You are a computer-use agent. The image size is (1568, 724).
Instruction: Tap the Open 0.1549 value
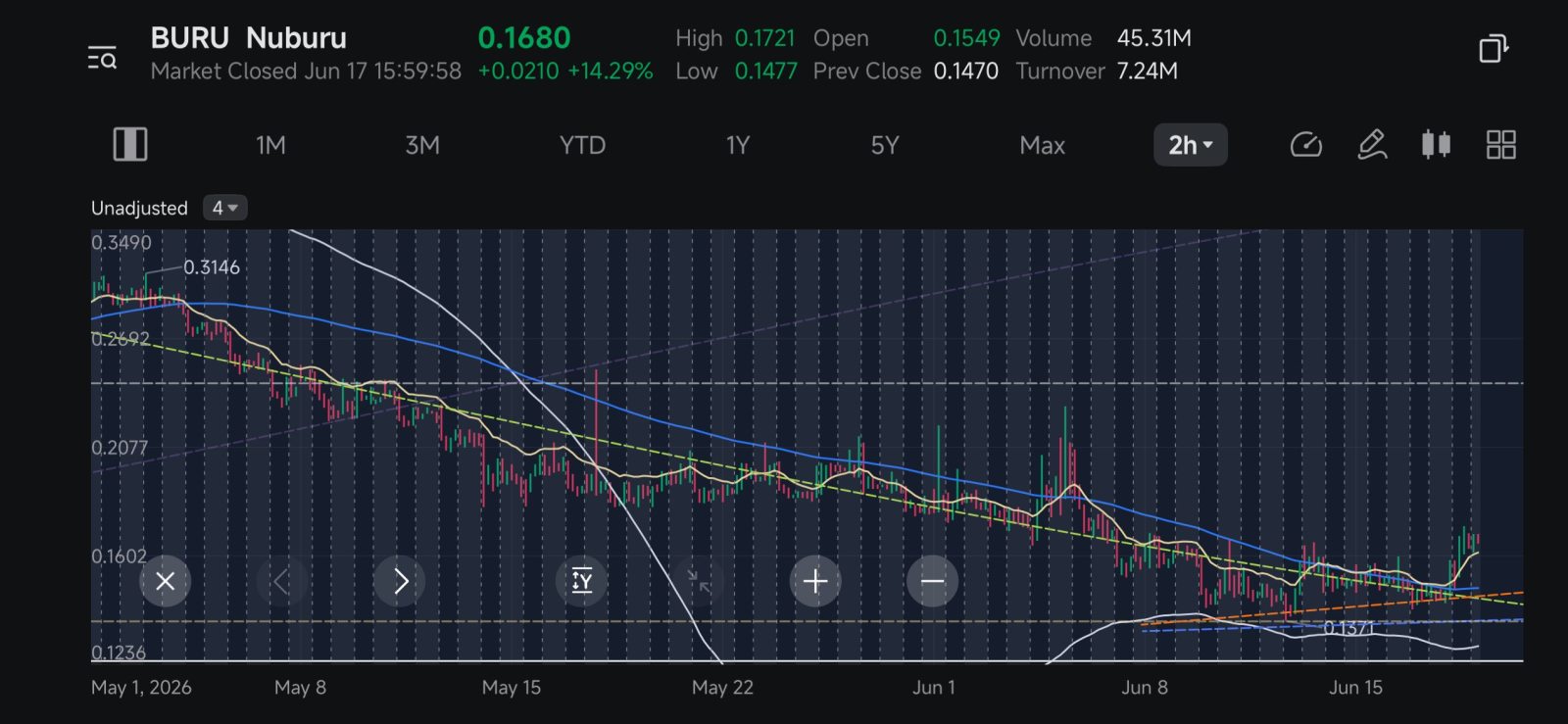pos(966,38)
